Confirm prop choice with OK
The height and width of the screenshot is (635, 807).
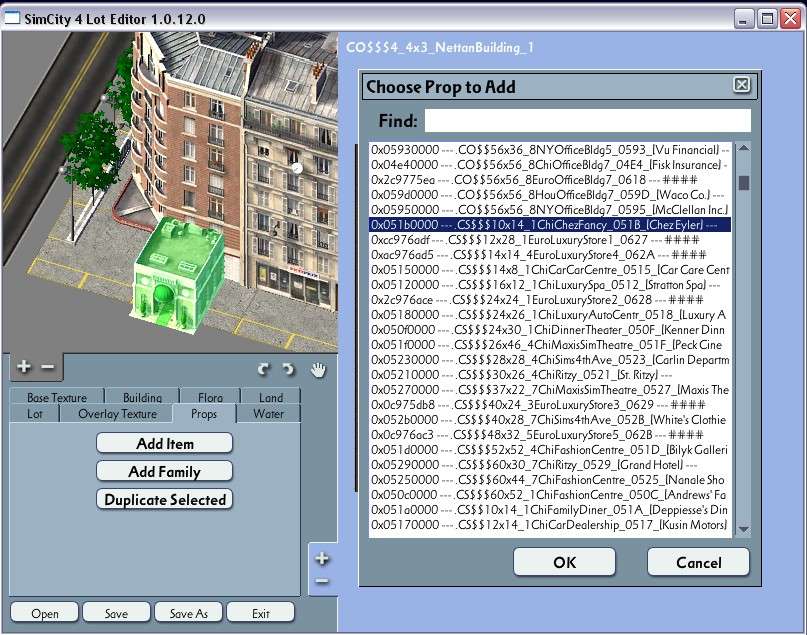click(564, 562)
